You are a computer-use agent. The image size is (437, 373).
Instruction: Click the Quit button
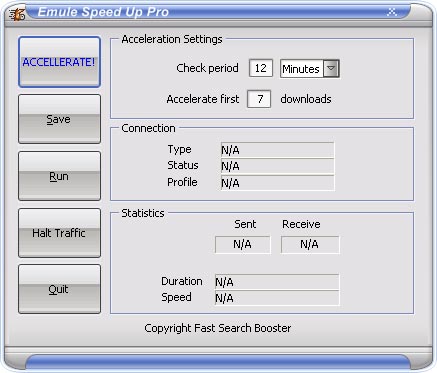(59, 289)
